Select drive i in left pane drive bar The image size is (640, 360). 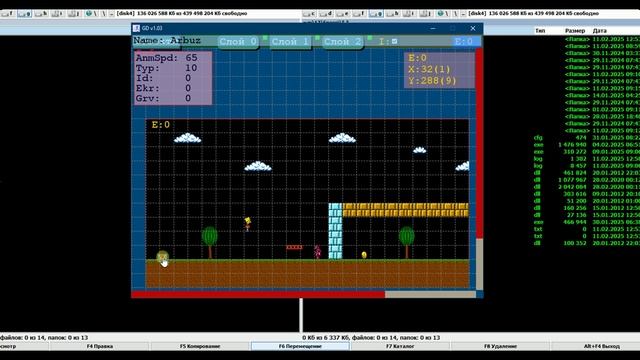point(58,13)
